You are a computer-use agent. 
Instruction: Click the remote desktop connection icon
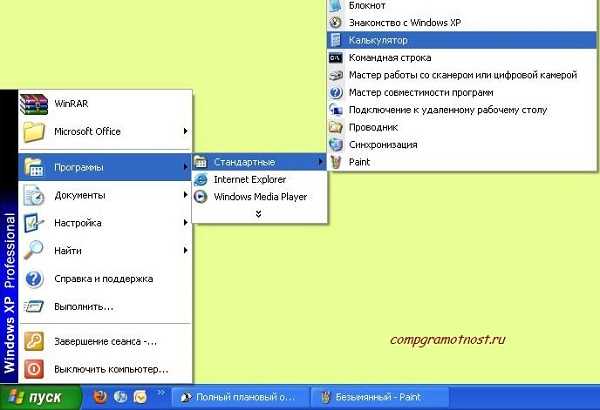point(336,110)
